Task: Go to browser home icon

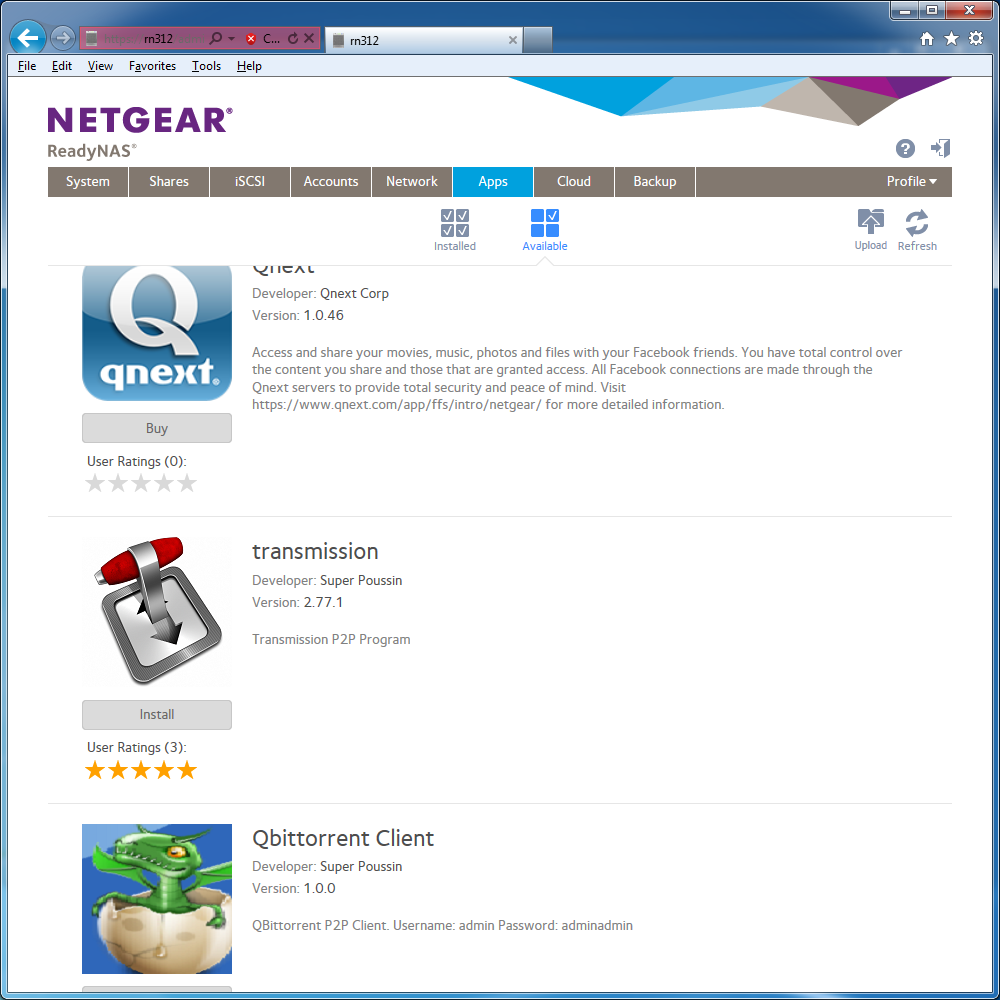Action: pos(927,39)
